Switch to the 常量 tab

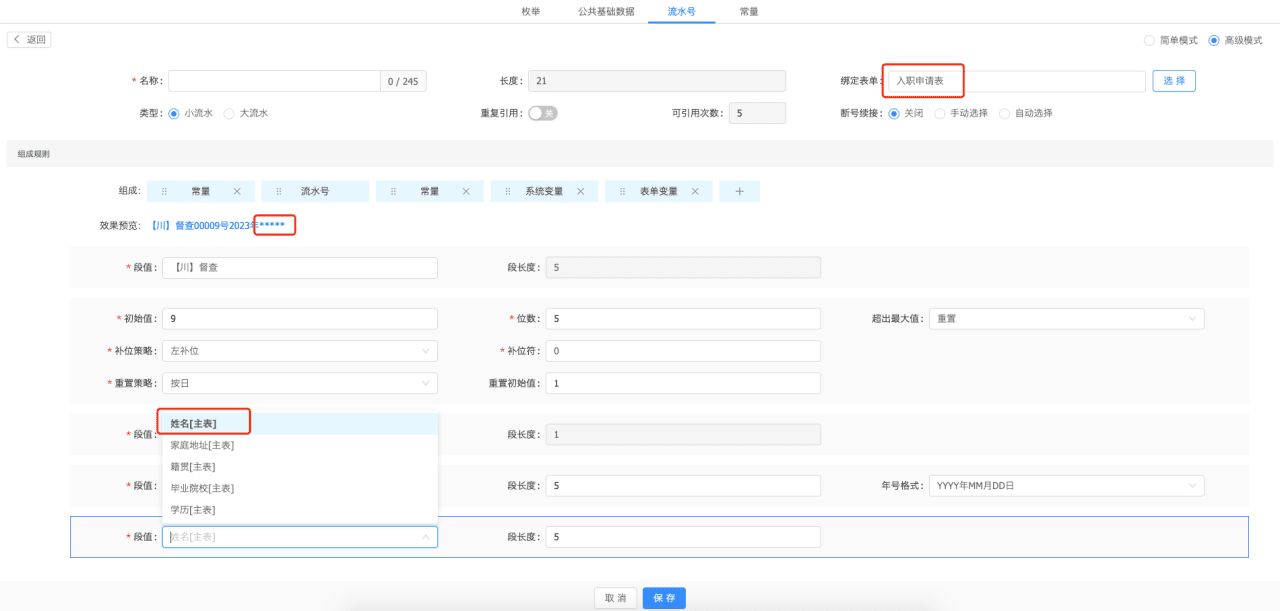point(748,11)
